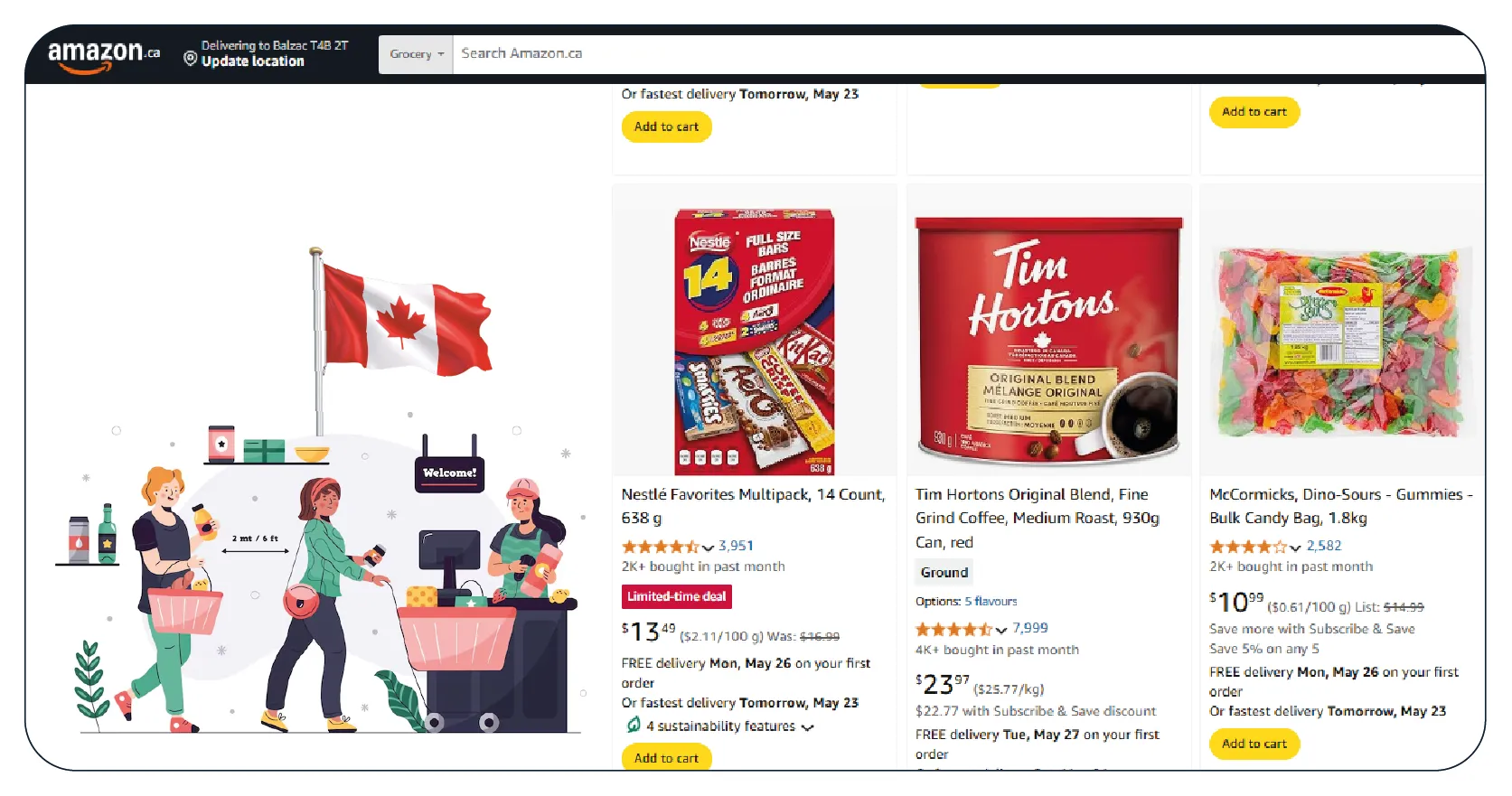The height and width of the screenshot is (796, 1512).
Task: Click Tim Hortons star rating
Action: click(953, 629)
